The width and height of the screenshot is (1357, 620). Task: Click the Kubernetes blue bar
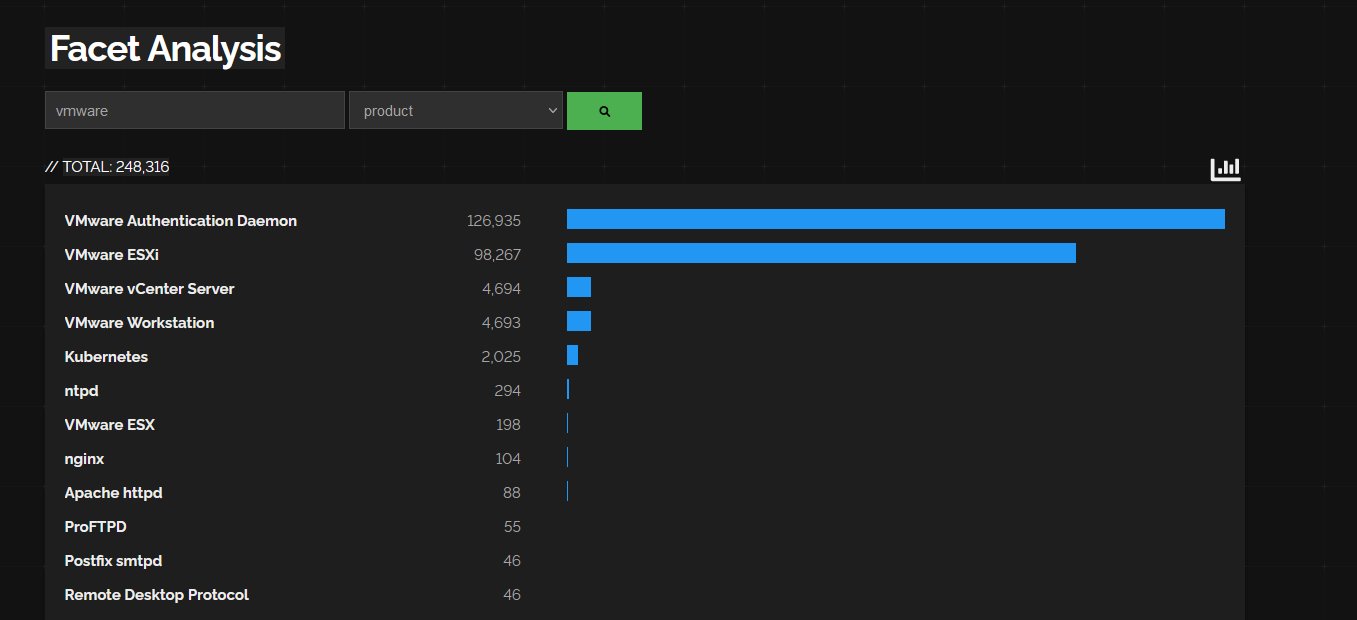pyautogui.click(x=572, y=355)
